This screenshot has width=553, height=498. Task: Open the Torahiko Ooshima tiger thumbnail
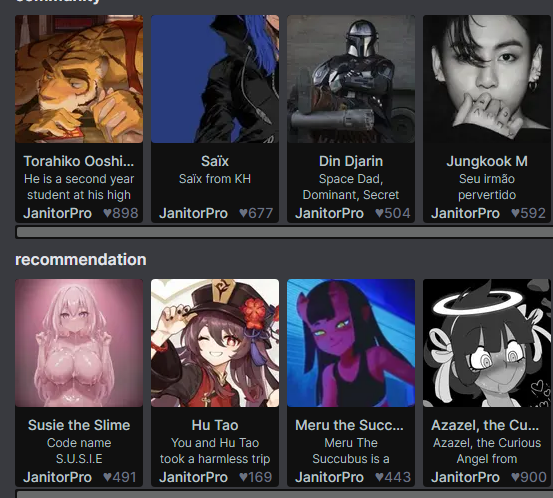point(79,79)
